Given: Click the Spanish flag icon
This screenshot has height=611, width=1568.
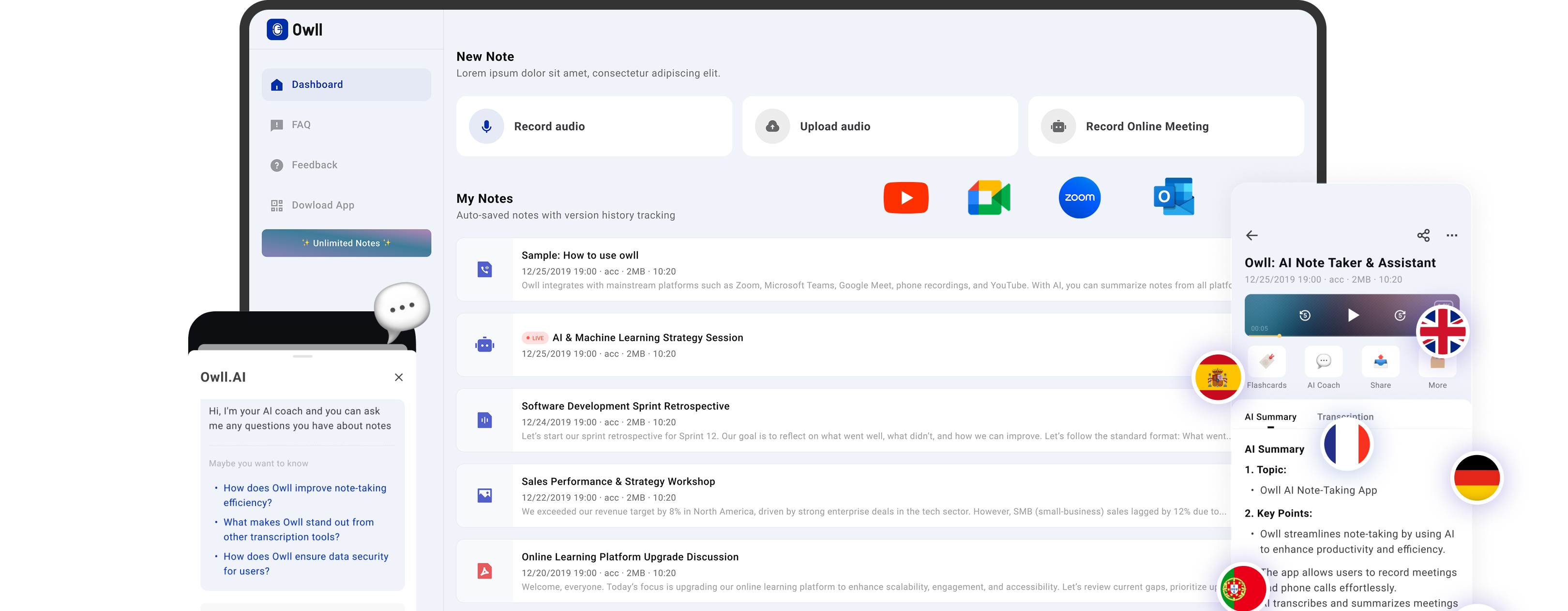Looking at the screenshot, I should click(1218, 378).
